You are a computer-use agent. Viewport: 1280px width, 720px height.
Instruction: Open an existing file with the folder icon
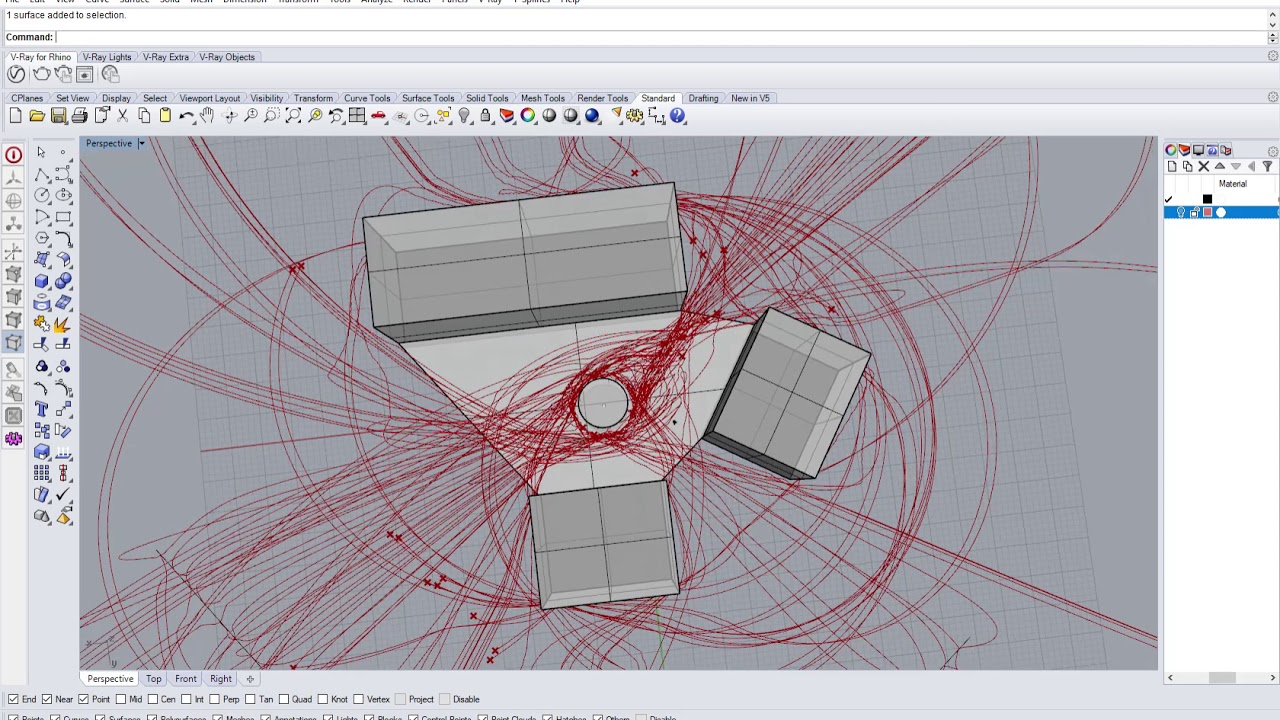click(x=37, y=117)
